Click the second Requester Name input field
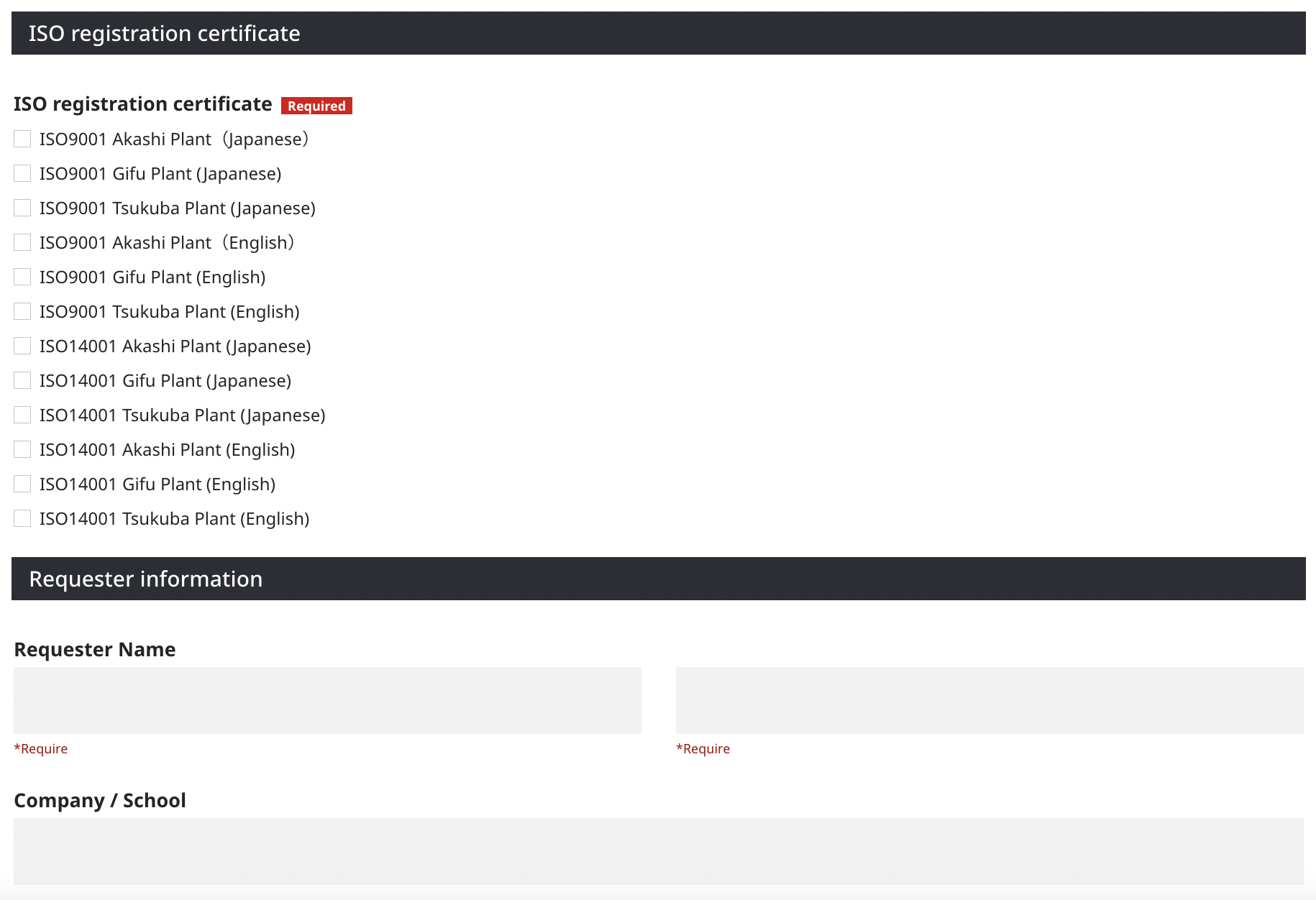 click(x=990, y=699)
